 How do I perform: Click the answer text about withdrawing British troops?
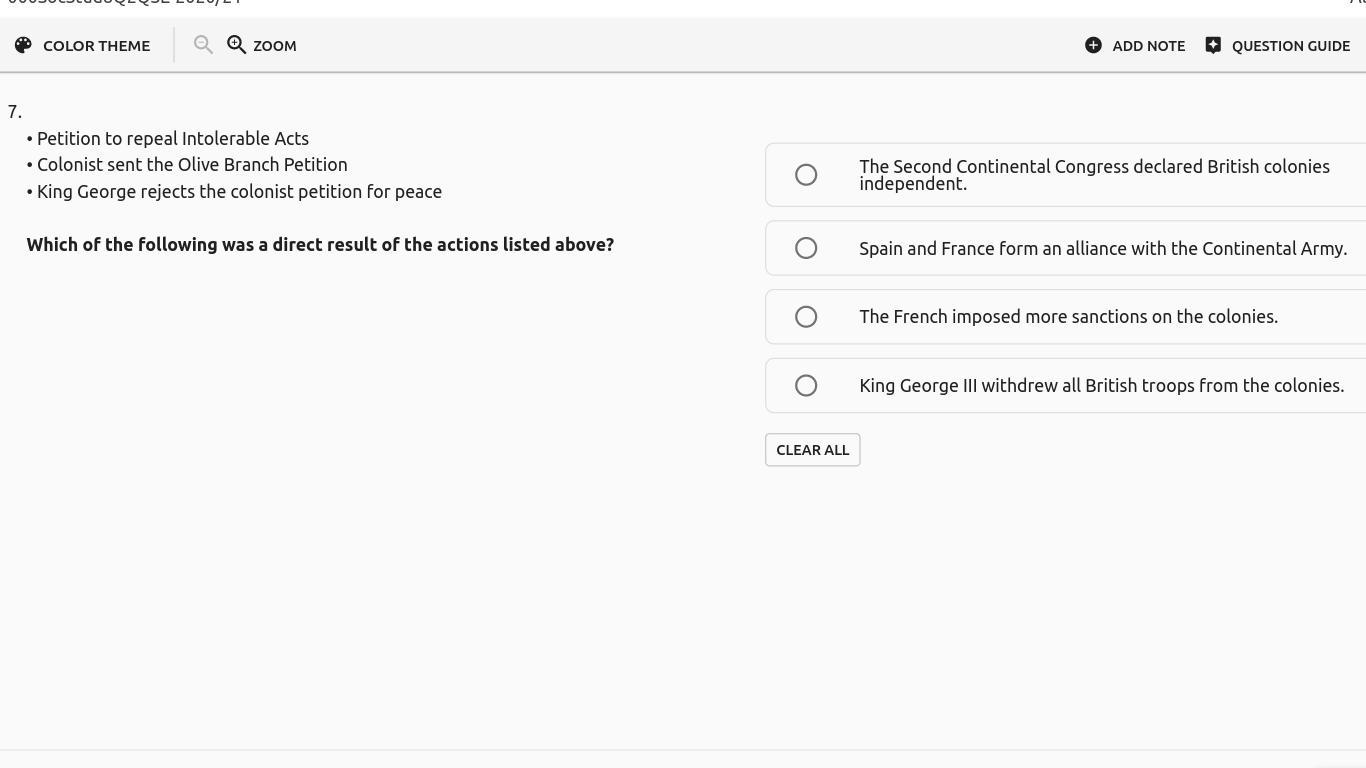click(x=1101, y=386)
